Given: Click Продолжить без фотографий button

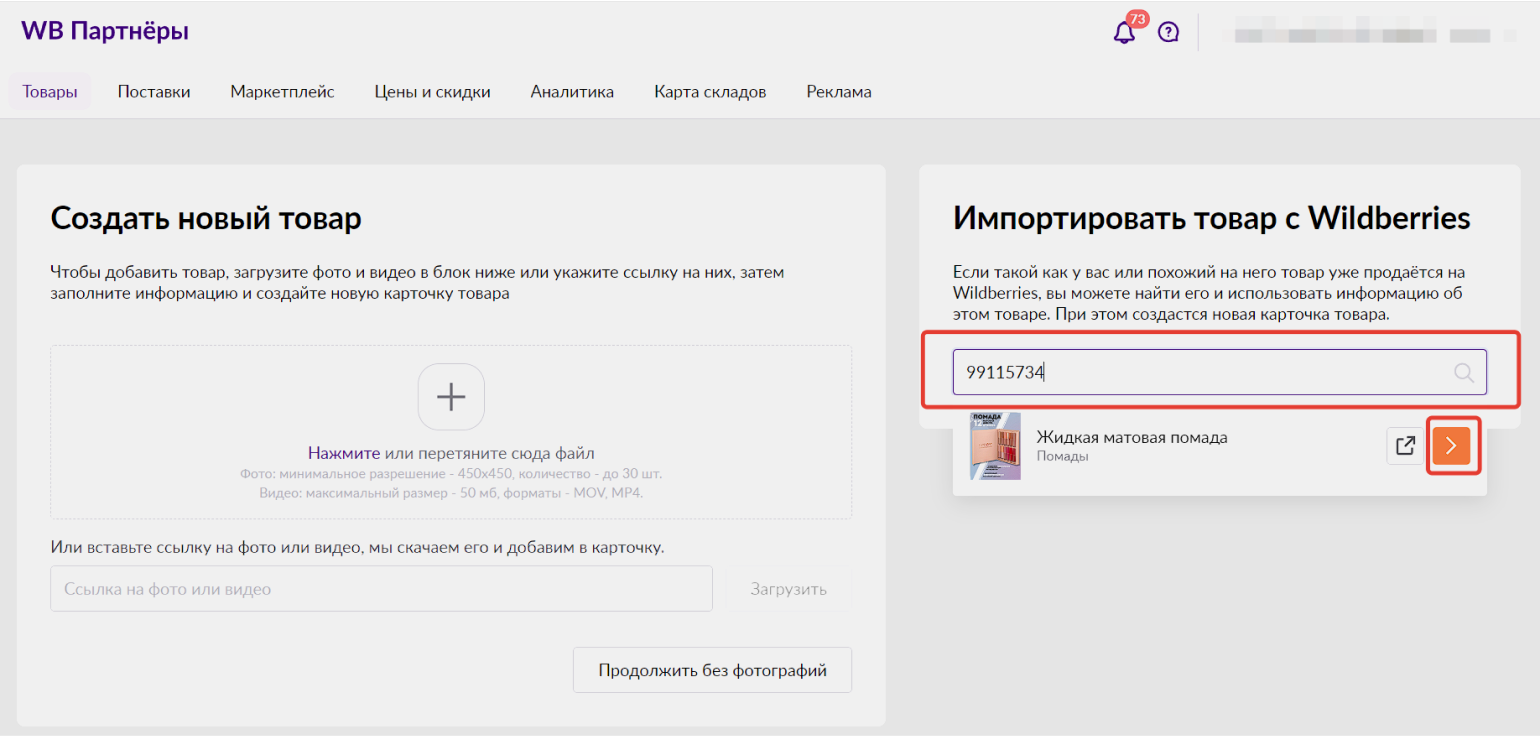Looking at the screenshot, I should [712, 670].
